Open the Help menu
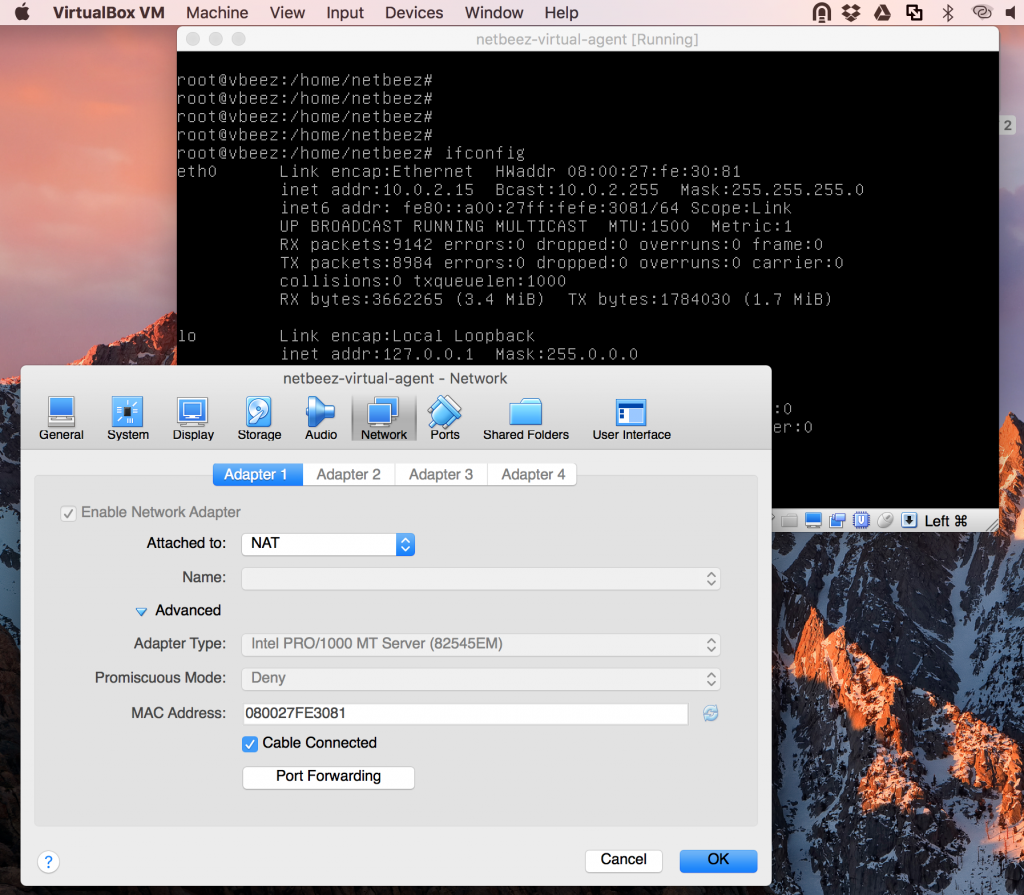This screenshot has height=895, width=1024. [x=562, y=12]
